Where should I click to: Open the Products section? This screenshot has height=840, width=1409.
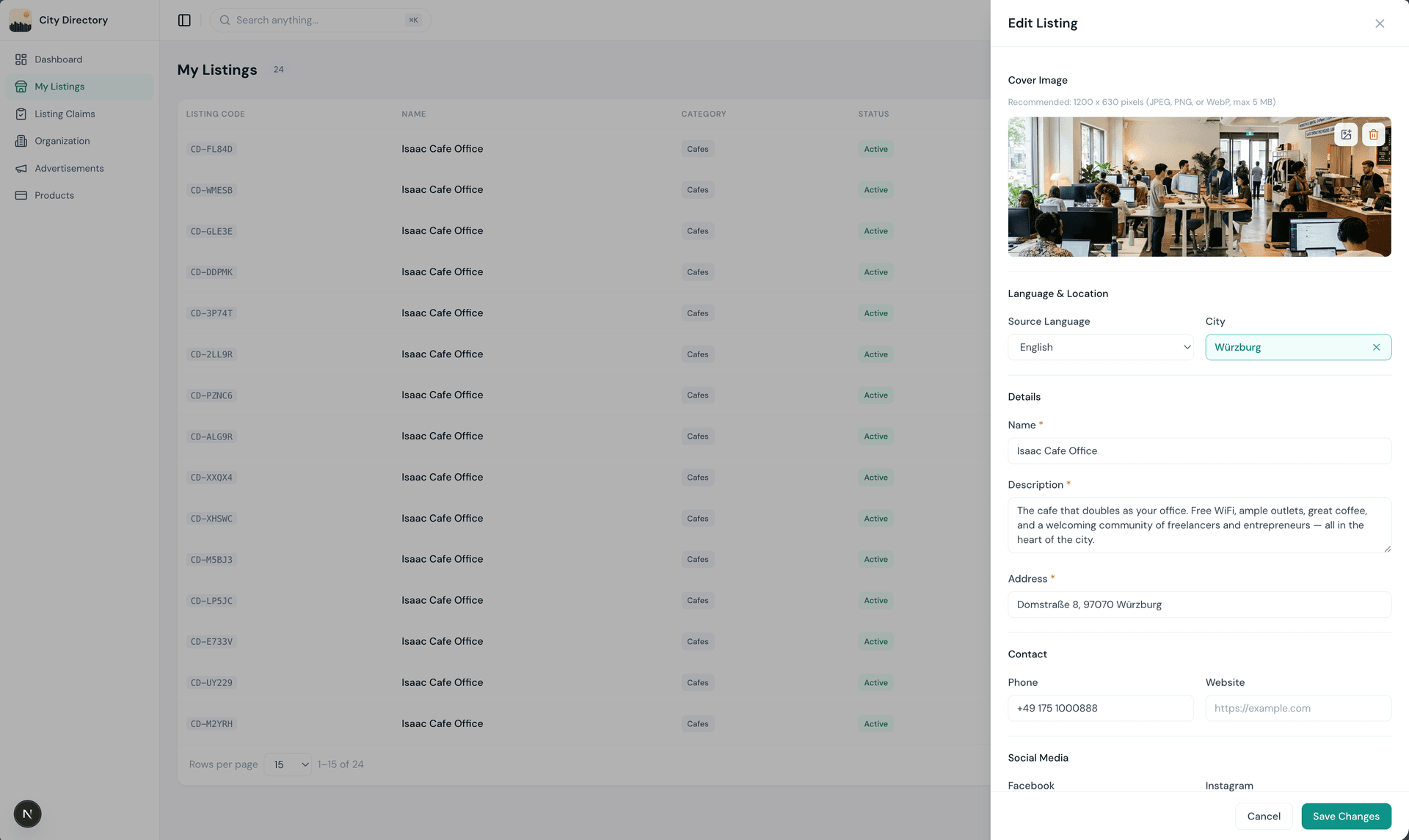(54, 195)
